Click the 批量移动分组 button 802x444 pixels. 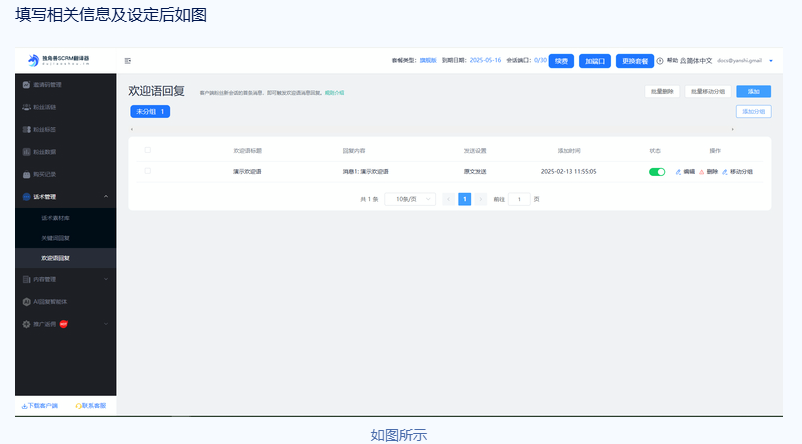tap(708, 92)
